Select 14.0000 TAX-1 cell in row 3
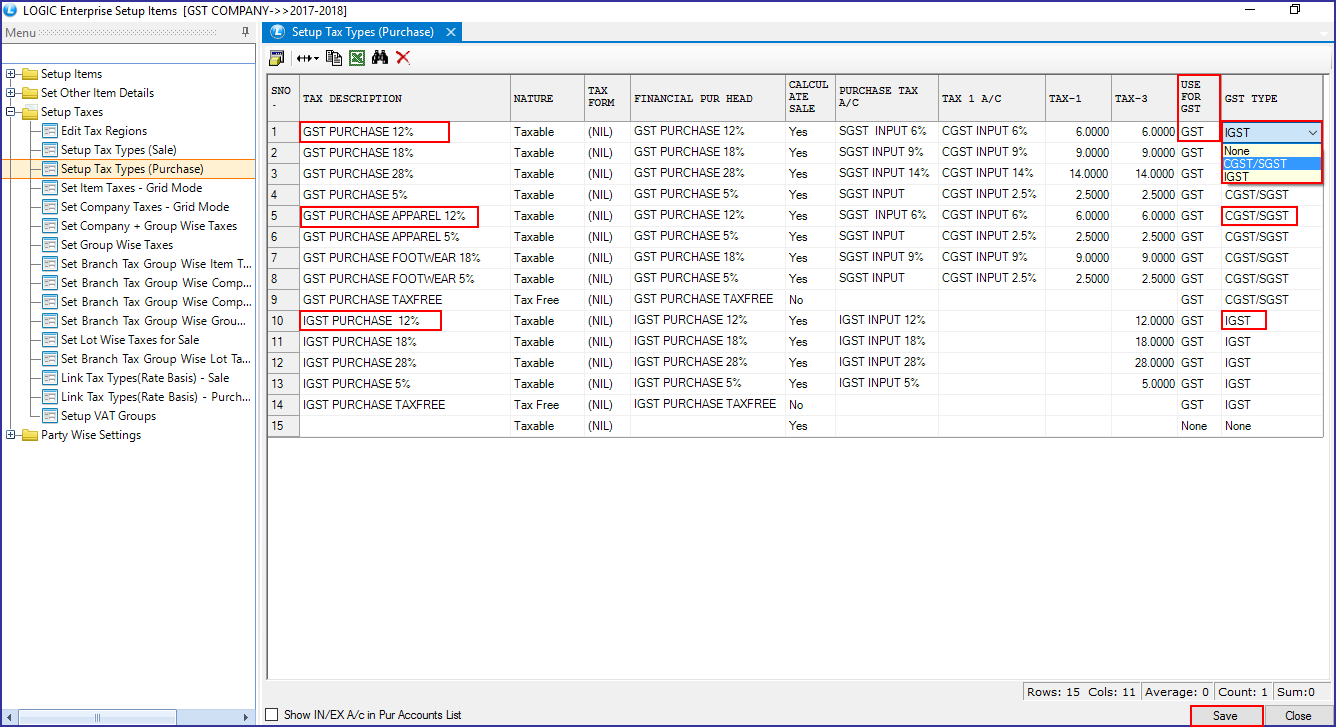The height and width of the screenshot is (727, 1336). [1078, 173]
